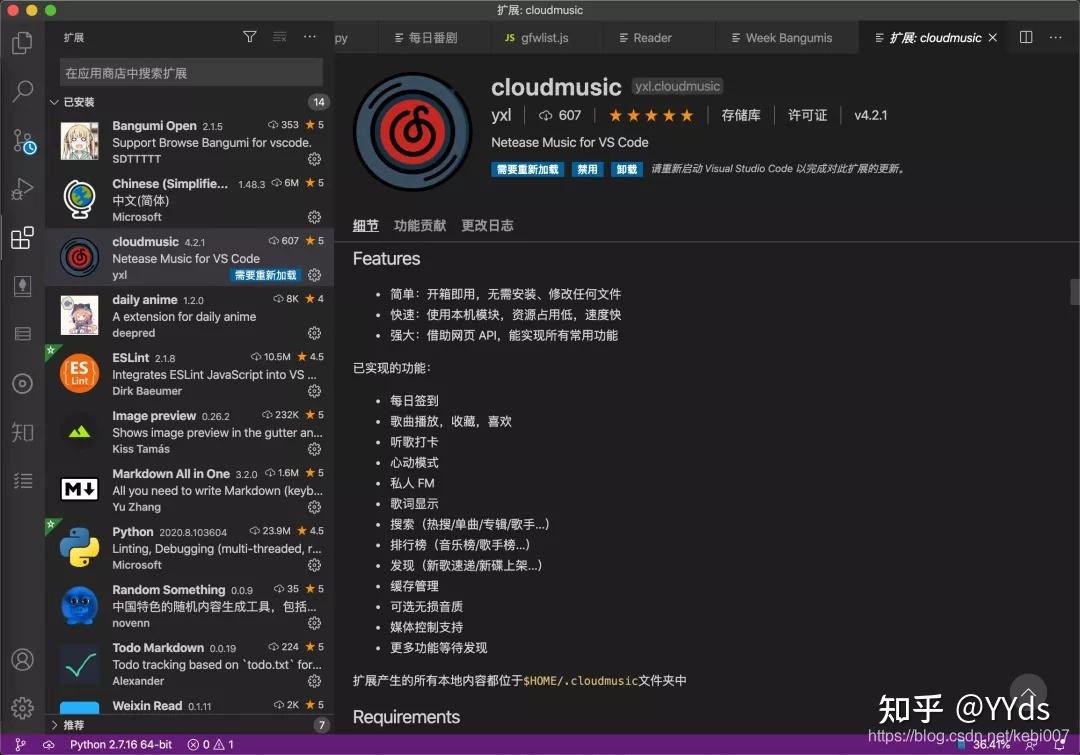Open the 更改日志 section of cloudmusic
The width and height of the screenshot is (1080, 755).
487,225
